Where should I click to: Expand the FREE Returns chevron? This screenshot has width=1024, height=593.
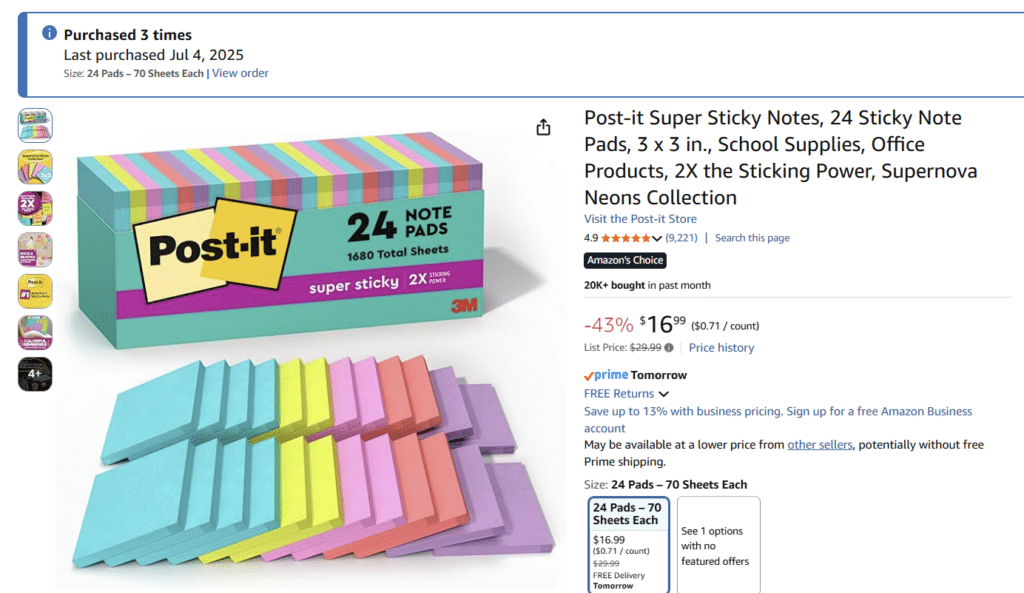click(664, 394)
